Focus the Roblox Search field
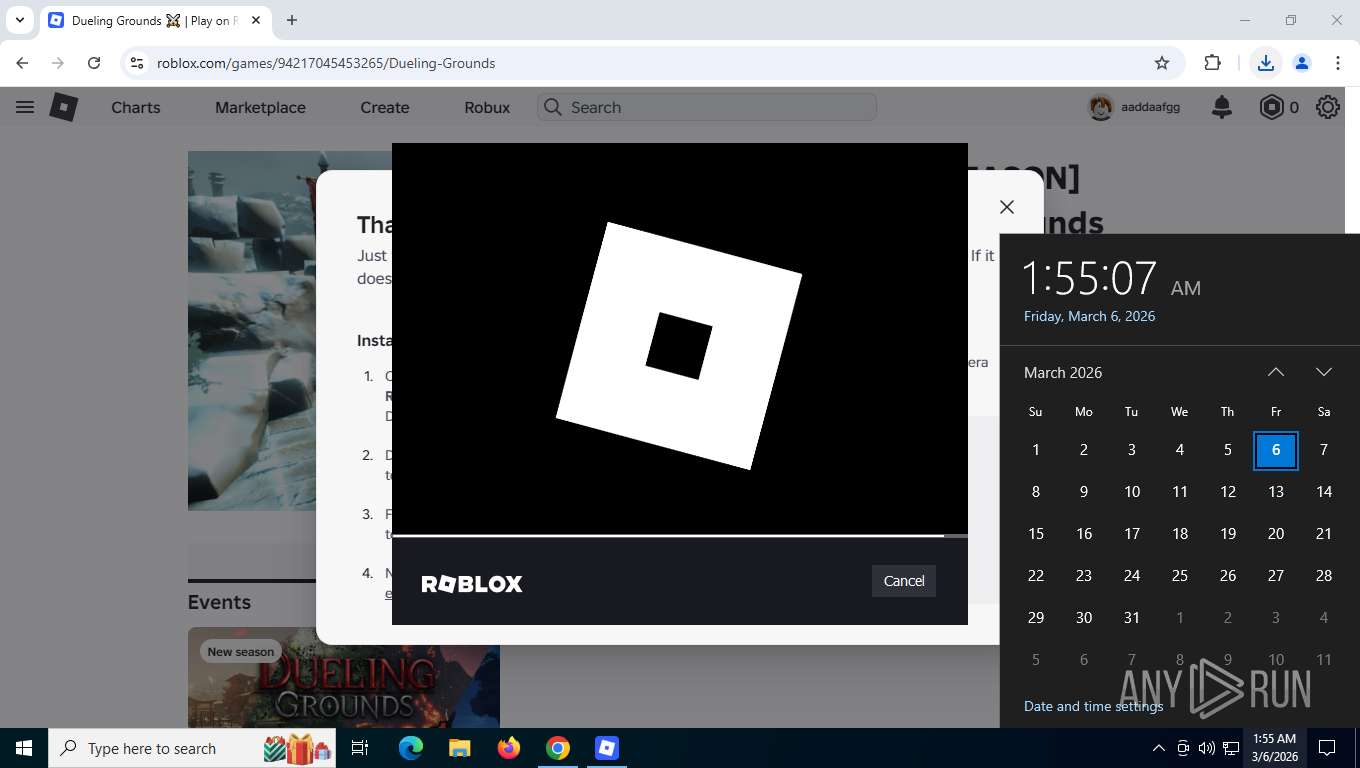1360x768 pixels. click(707, 107)
